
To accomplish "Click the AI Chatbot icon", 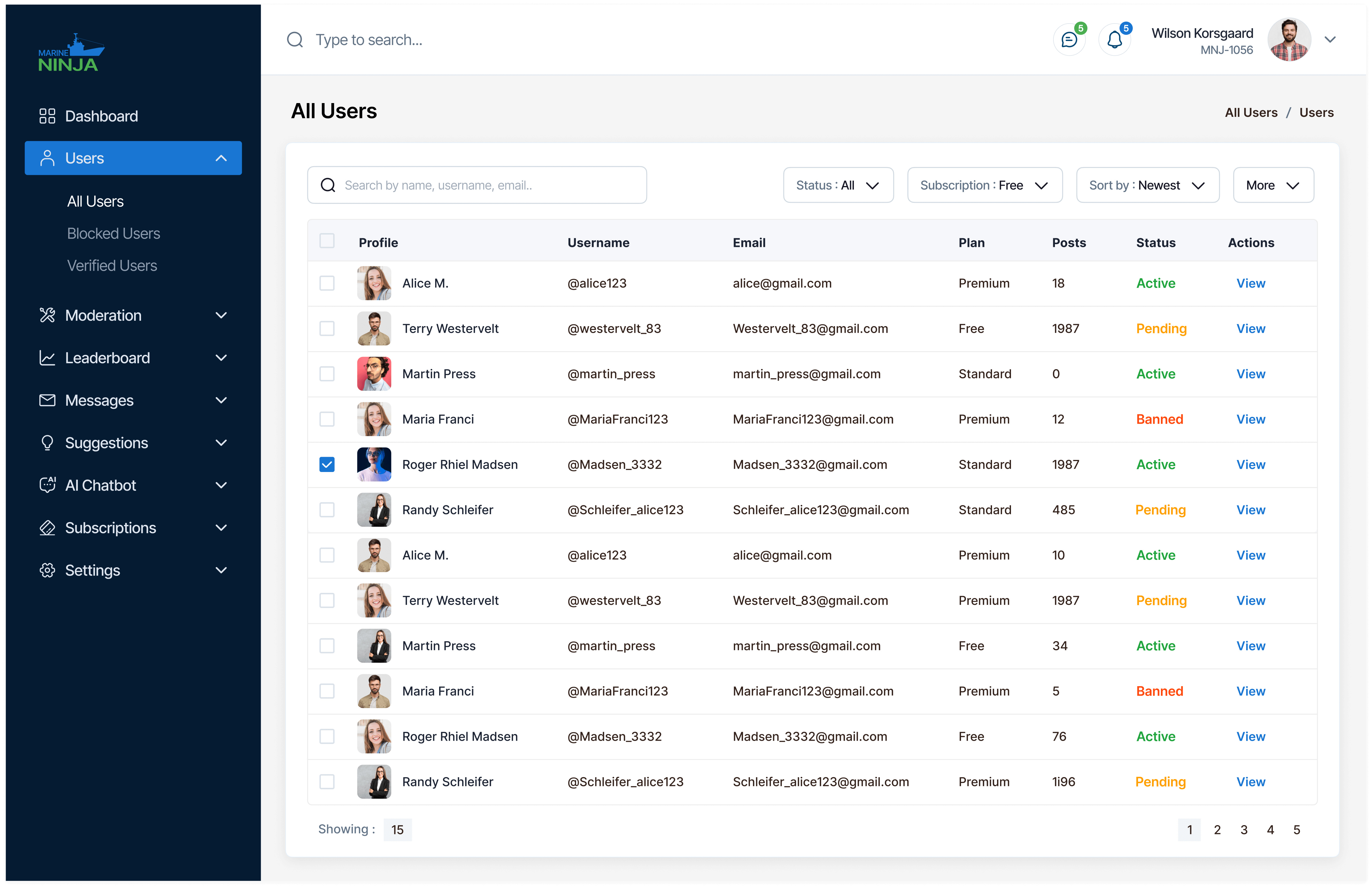I will click(x=47, y=485).
